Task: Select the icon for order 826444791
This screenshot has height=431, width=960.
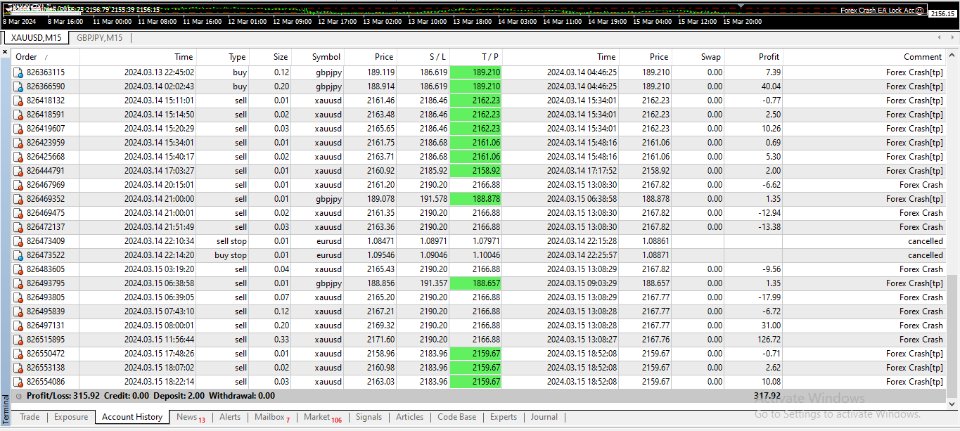Action: click(18, 171)
